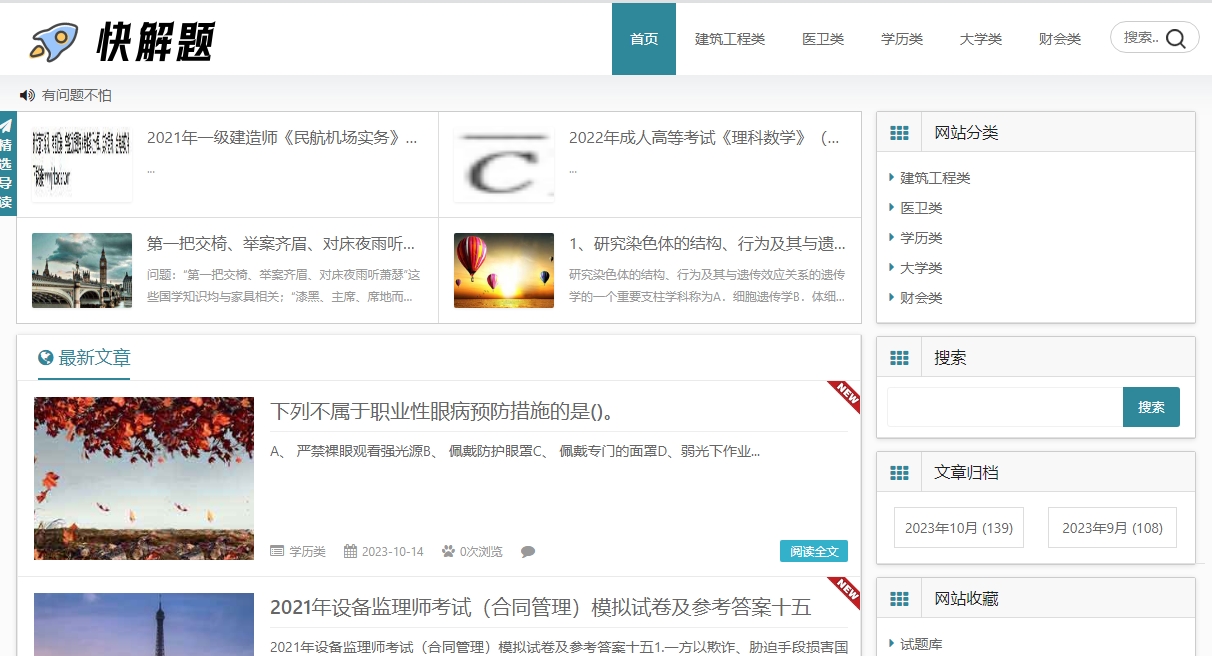Click the blurred letter C thumbnail
Screen dimensions: 1212x656
[504, 164]
